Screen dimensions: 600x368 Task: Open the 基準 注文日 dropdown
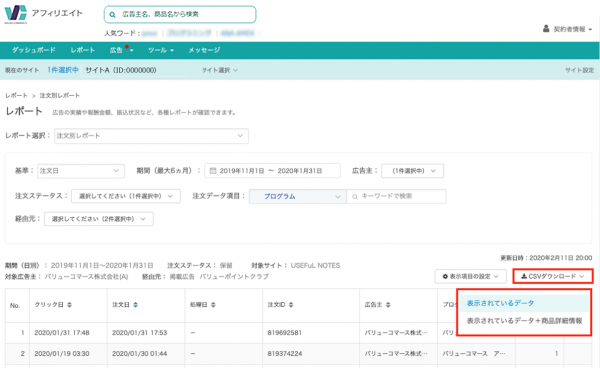pos(81,171)
